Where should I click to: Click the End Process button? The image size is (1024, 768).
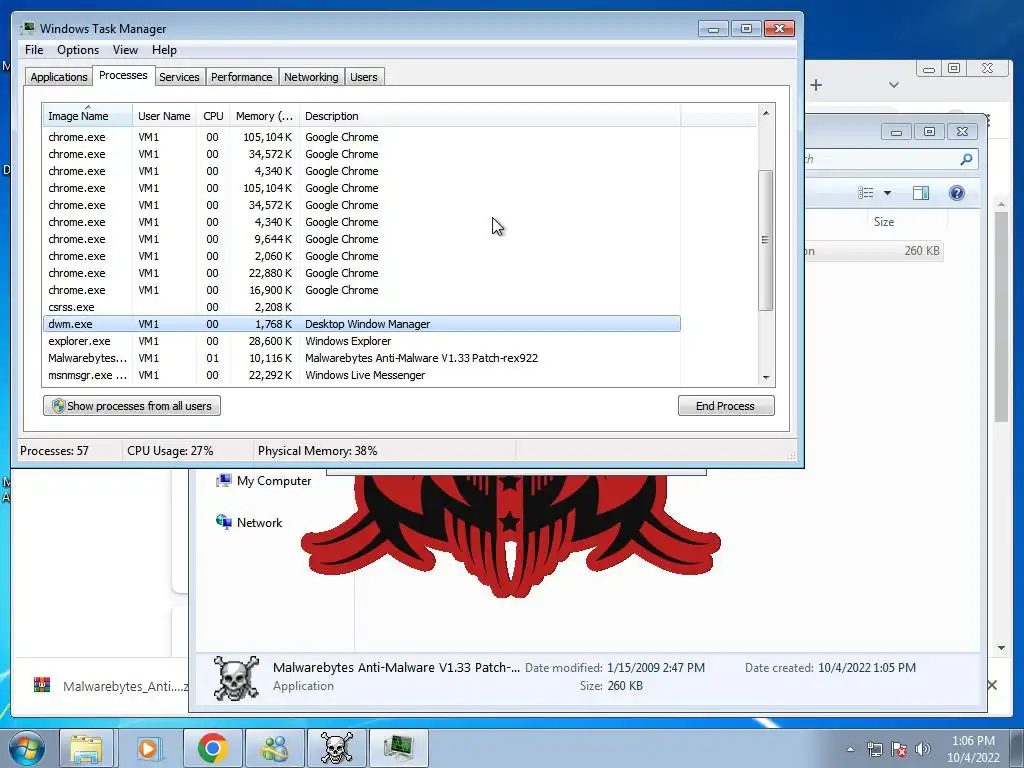coord(726,406)
